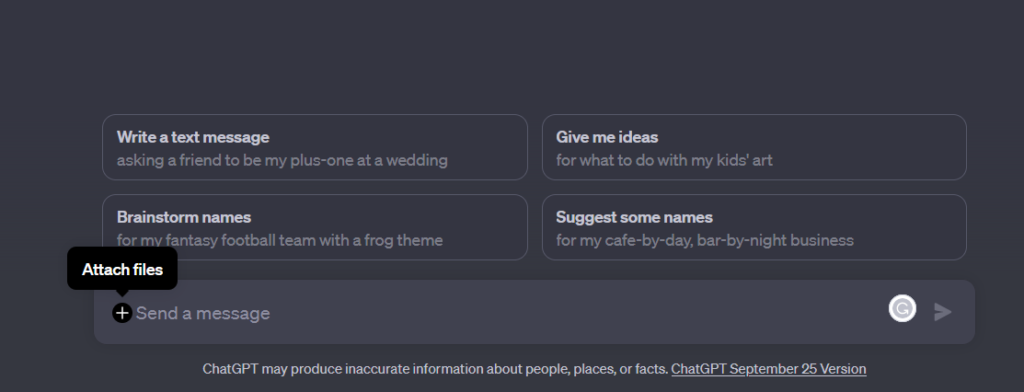Open the ChatGPT September 25 Version link
Viewport: 1024px width, 392px height.
pyautogui.click(x=769, y=369)
